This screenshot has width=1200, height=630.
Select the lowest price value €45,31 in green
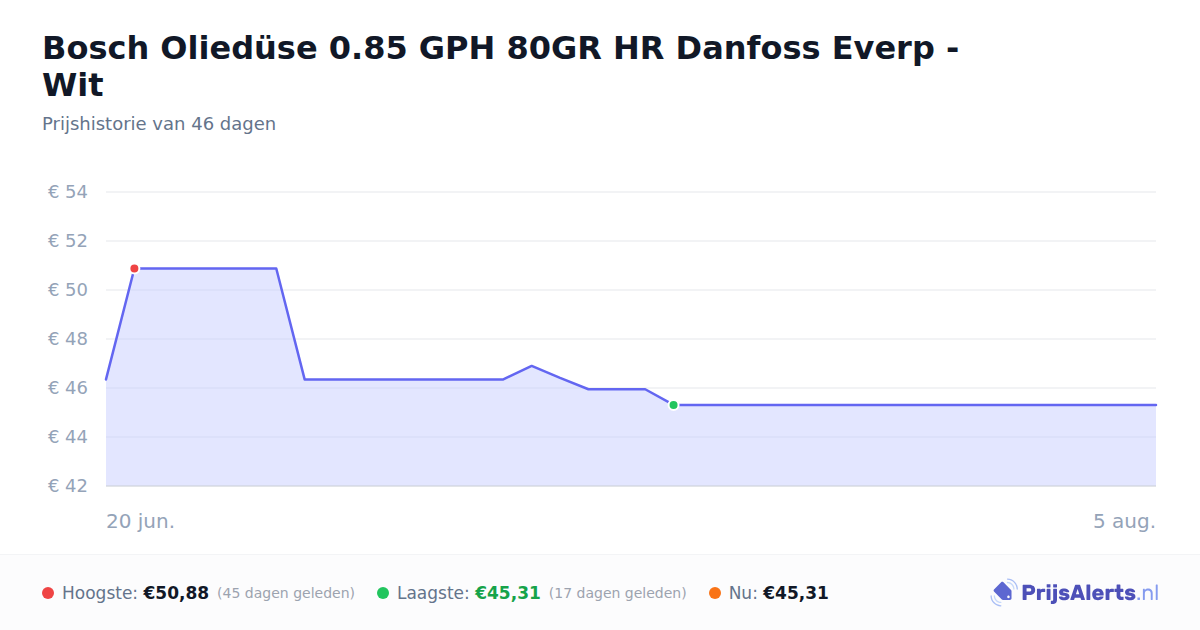click(508, 593)
